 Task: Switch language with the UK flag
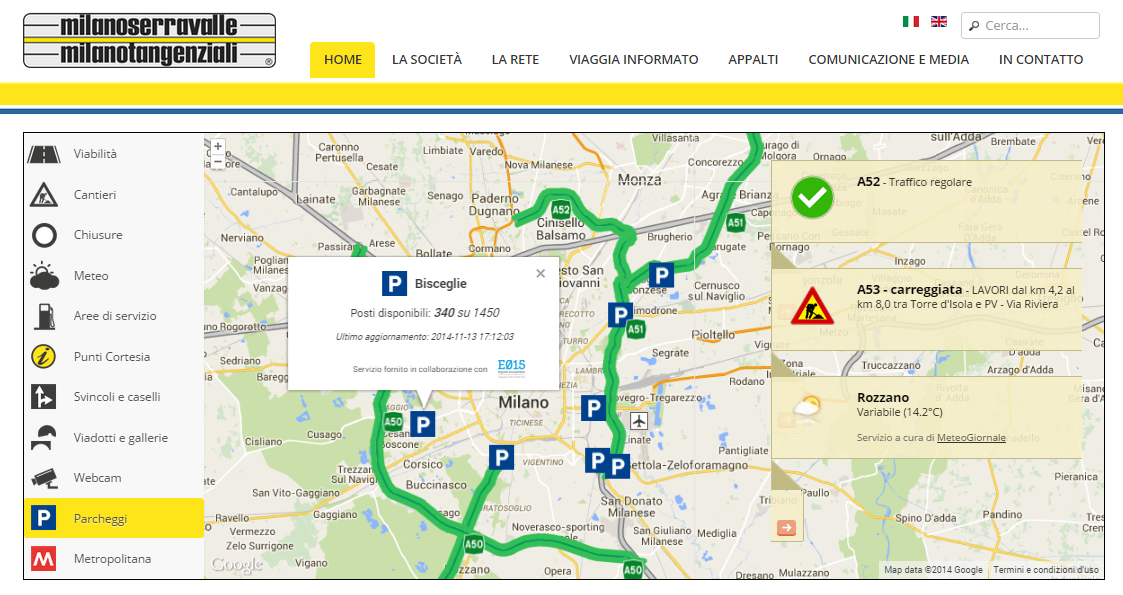(x=939, y=21)
